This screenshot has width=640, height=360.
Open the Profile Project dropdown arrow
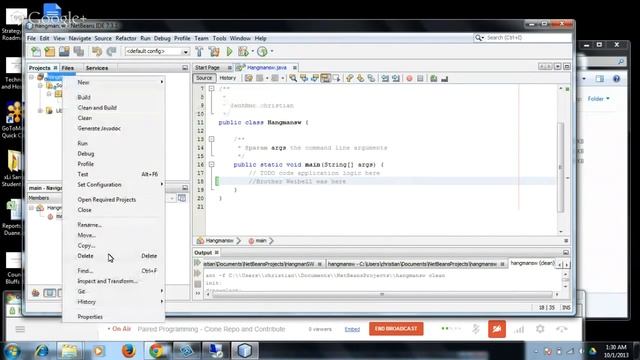click(272, 51)
